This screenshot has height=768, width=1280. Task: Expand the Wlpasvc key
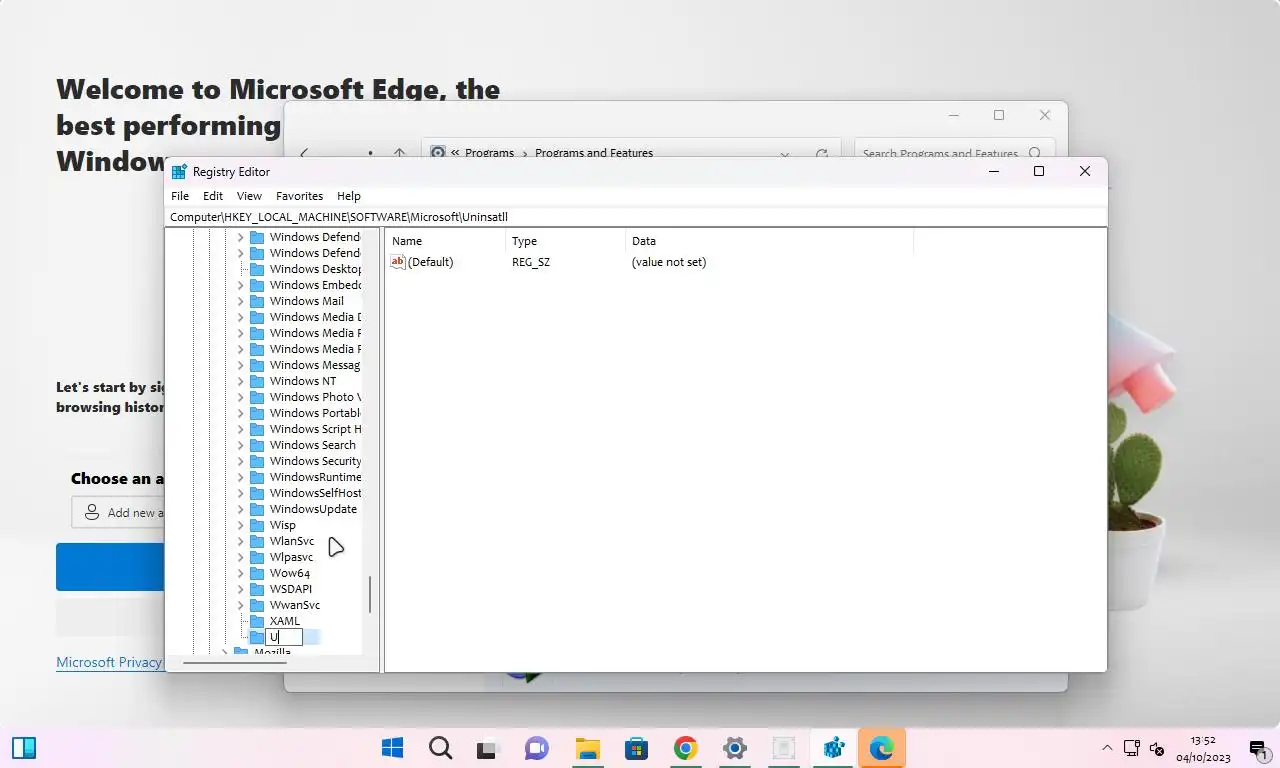[x=240, y=557]
